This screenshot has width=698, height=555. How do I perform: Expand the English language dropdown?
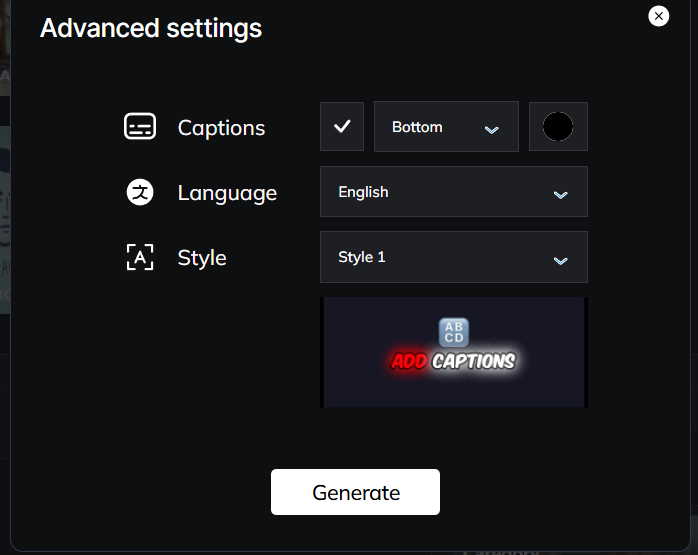point(454,191)
